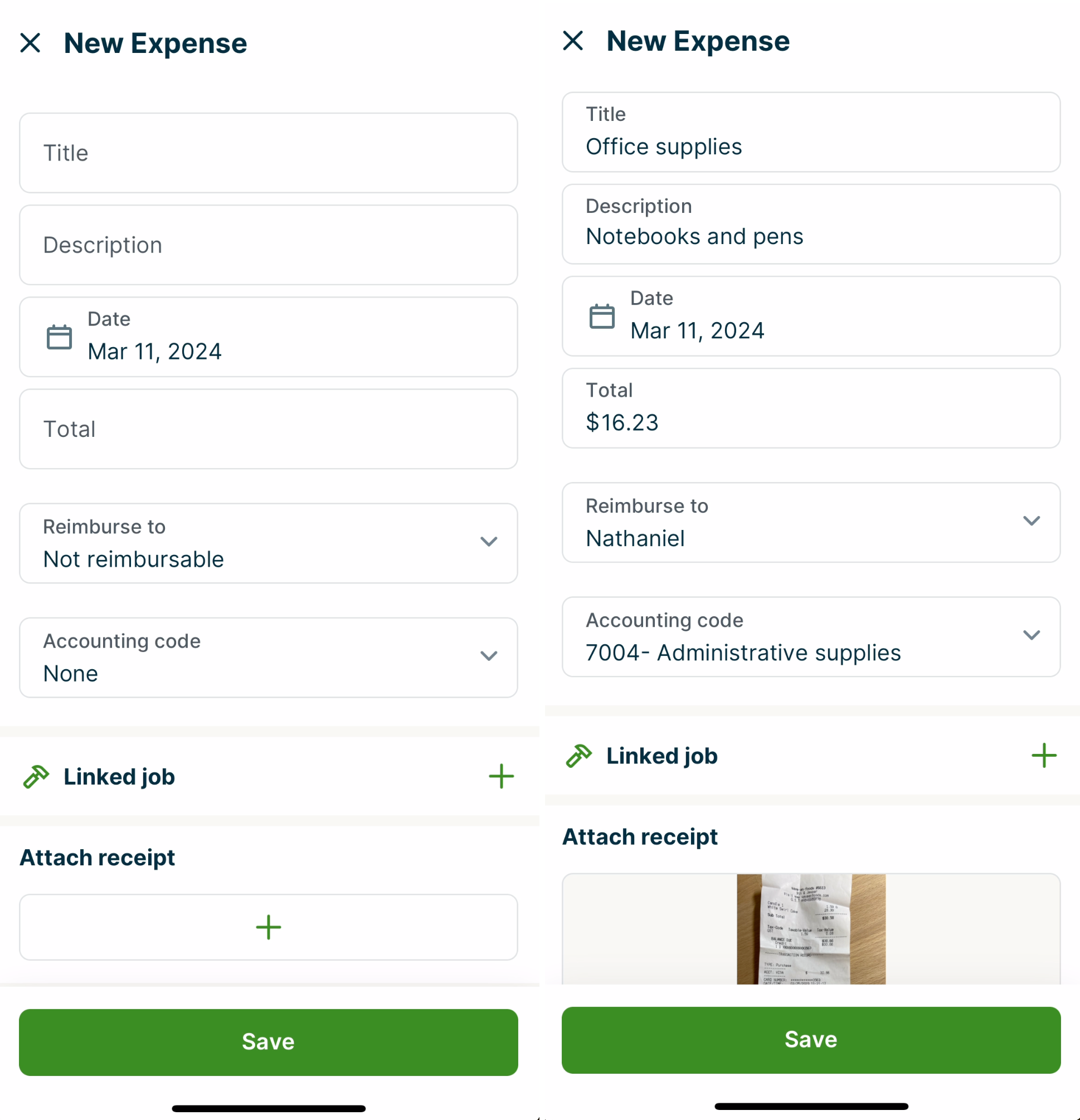Save the empty expense form

[268, 1043]
